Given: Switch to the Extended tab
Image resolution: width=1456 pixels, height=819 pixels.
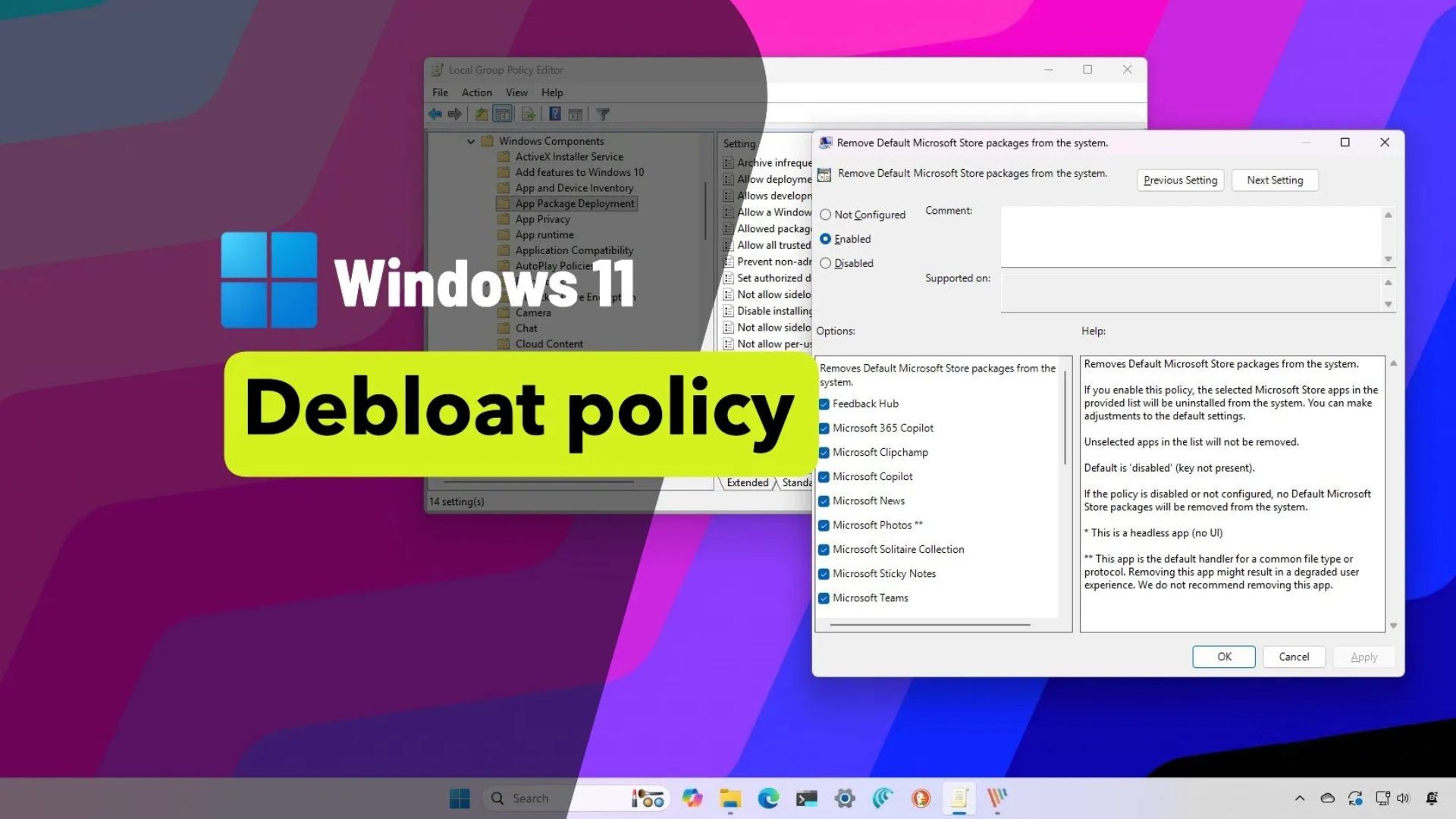Looking at the screenshot, I should click(747, 483).
